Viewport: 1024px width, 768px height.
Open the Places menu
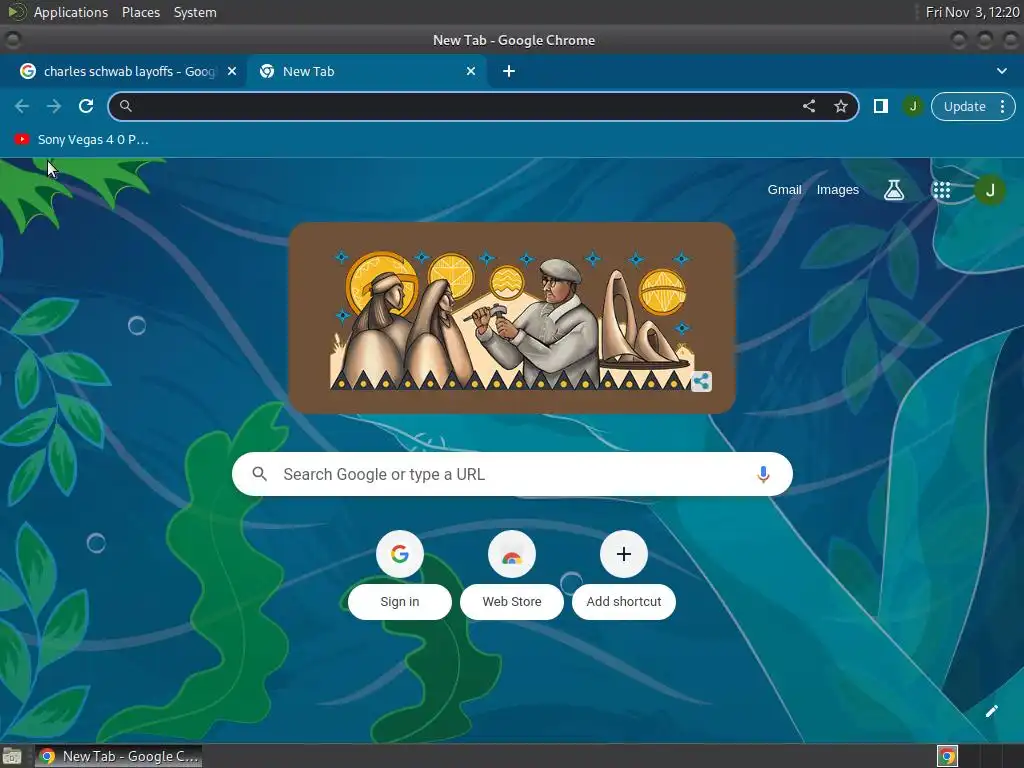140,12
